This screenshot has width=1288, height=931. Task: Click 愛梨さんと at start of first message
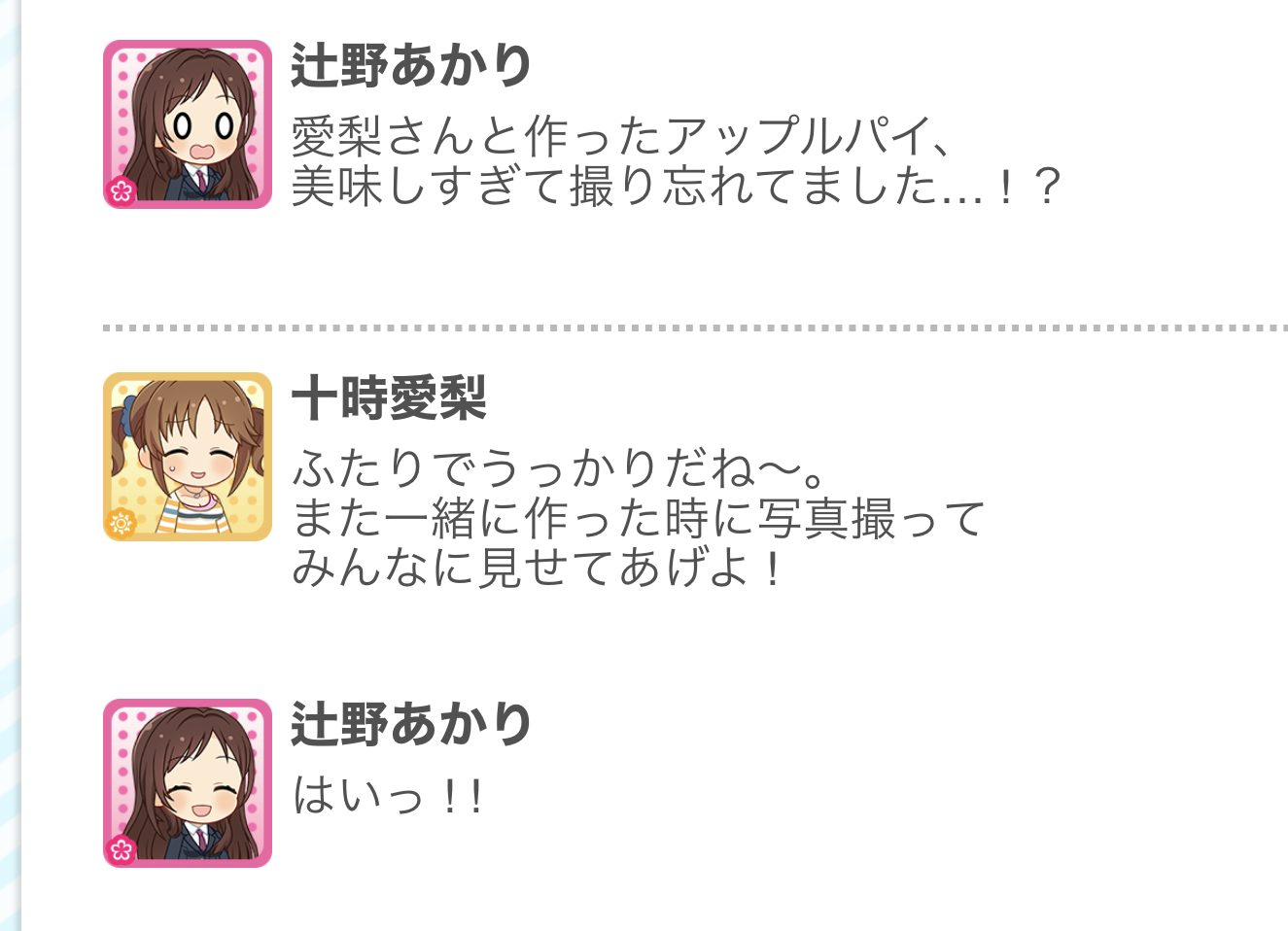[405, 136]
